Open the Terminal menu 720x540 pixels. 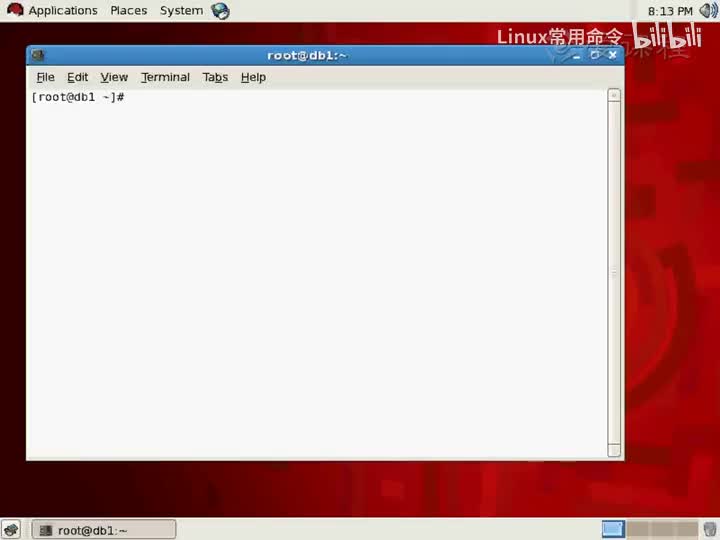pyautogui.click(x=165, y=77)
